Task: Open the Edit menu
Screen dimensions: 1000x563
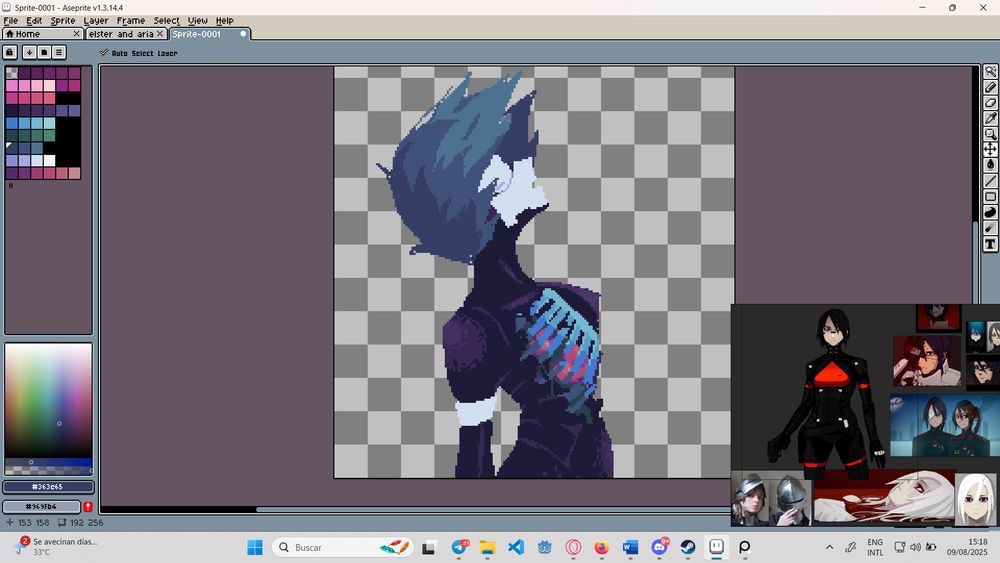Action: tap(34, 20)
